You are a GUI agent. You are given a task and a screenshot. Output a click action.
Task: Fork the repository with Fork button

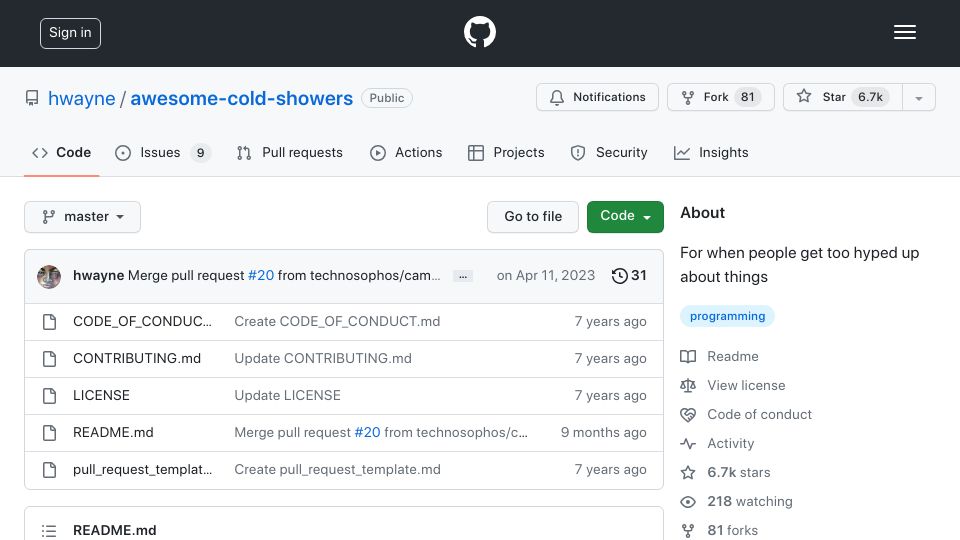(x=721, y=97)
